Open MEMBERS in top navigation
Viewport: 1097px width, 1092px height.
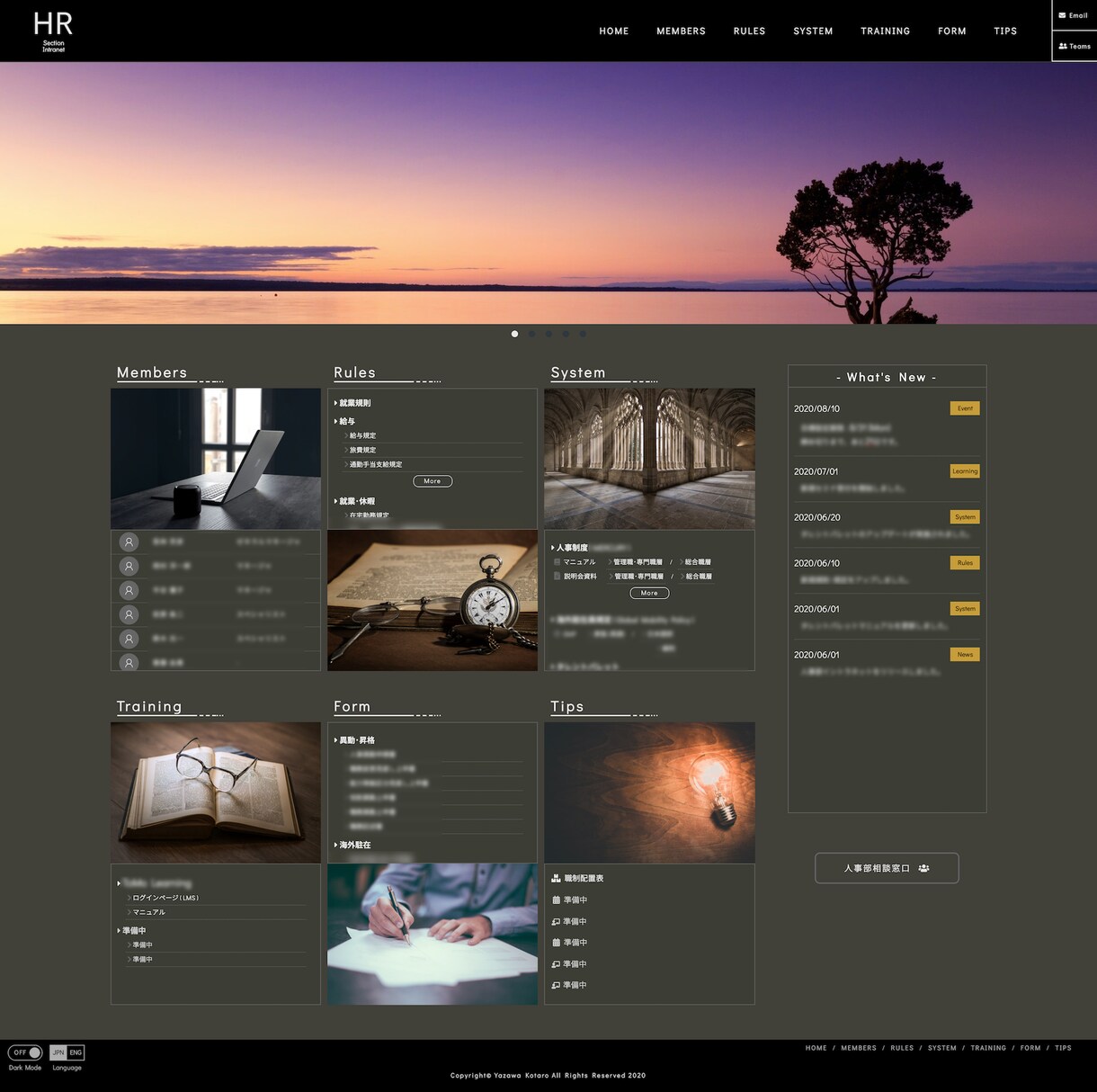(681, 31)
